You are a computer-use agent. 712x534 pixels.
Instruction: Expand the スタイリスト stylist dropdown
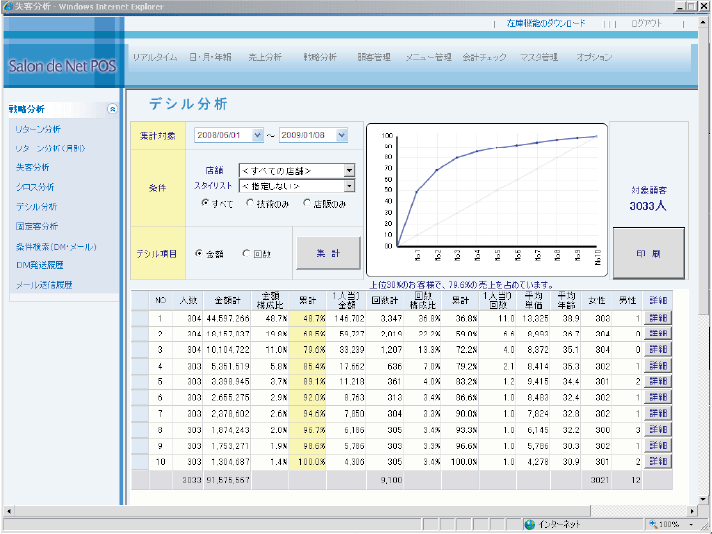tap(349, 186)
